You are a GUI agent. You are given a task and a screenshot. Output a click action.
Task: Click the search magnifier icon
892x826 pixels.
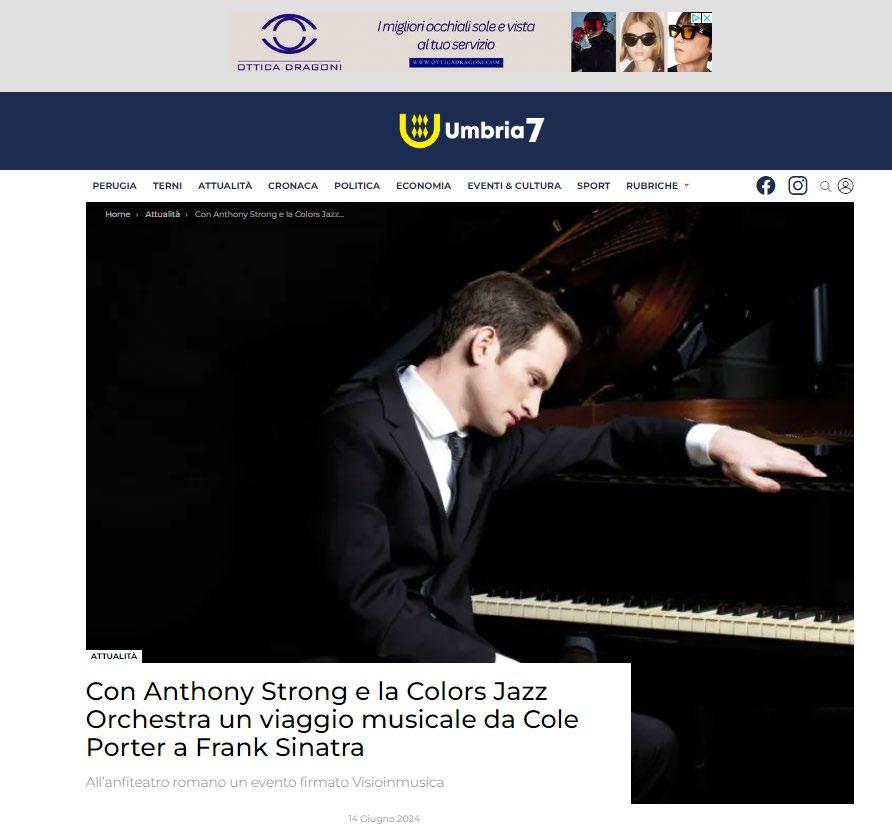coord(825,186)
